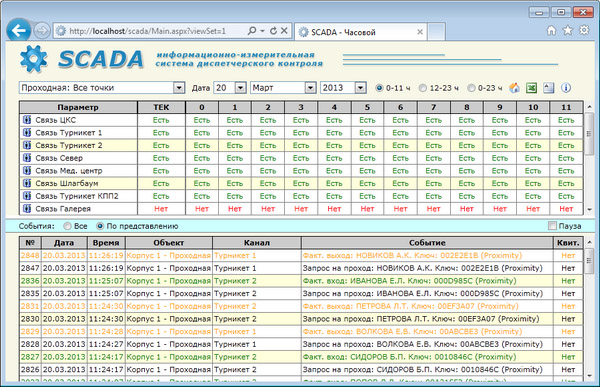
Task: Click the SCADA home toolbar icon
Action: [x=514, y=88]
